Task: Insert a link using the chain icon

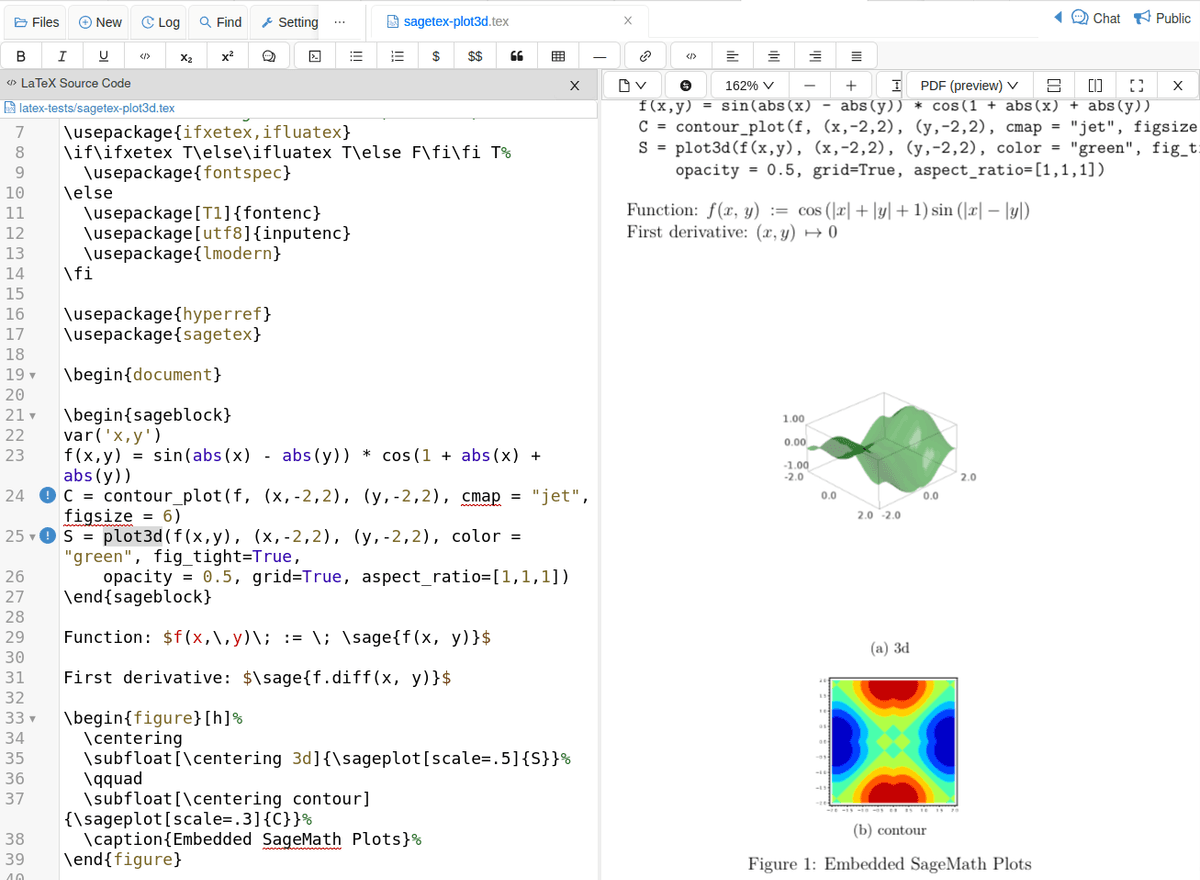Action: tap(646, 56)
